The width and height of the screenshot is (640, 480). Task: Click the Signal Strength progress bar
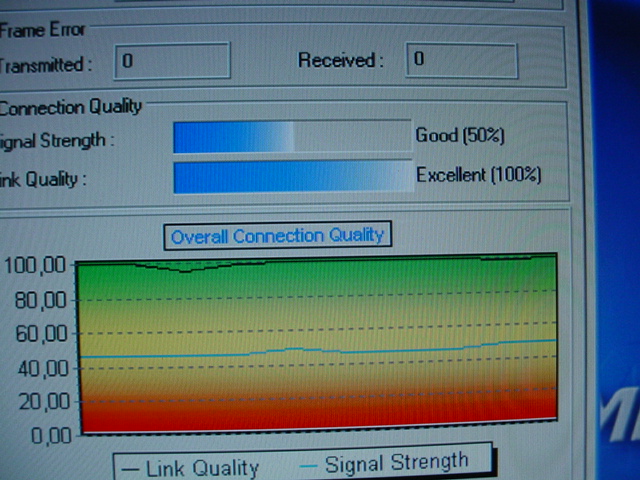click(x=292, y=137)
